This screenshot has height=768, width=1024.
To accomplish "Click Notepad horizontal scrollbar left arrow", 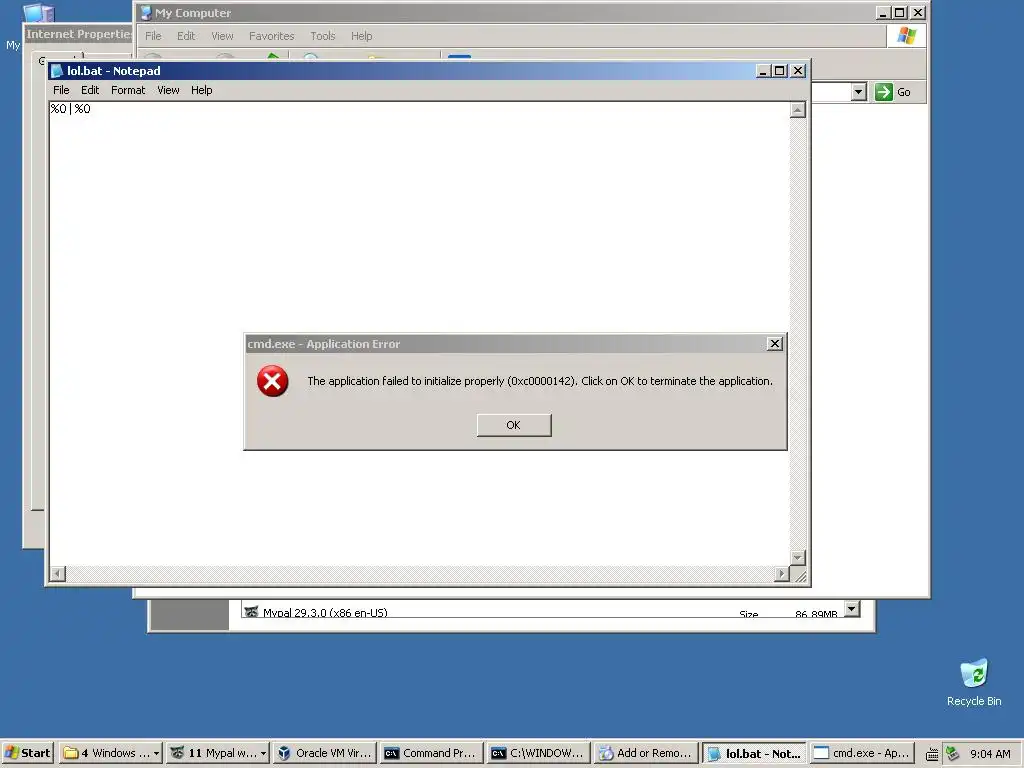I will (x=57, y=573).
